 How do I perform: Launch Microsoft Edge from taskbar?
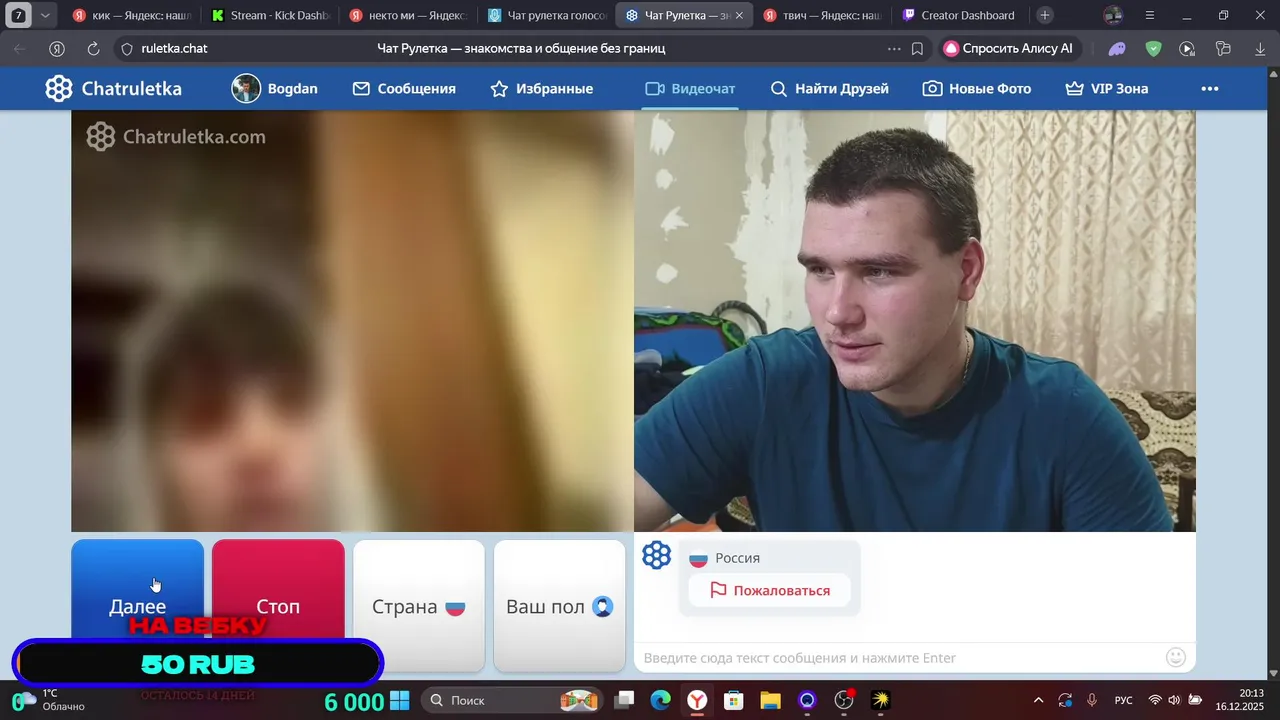tap(661, 700)
